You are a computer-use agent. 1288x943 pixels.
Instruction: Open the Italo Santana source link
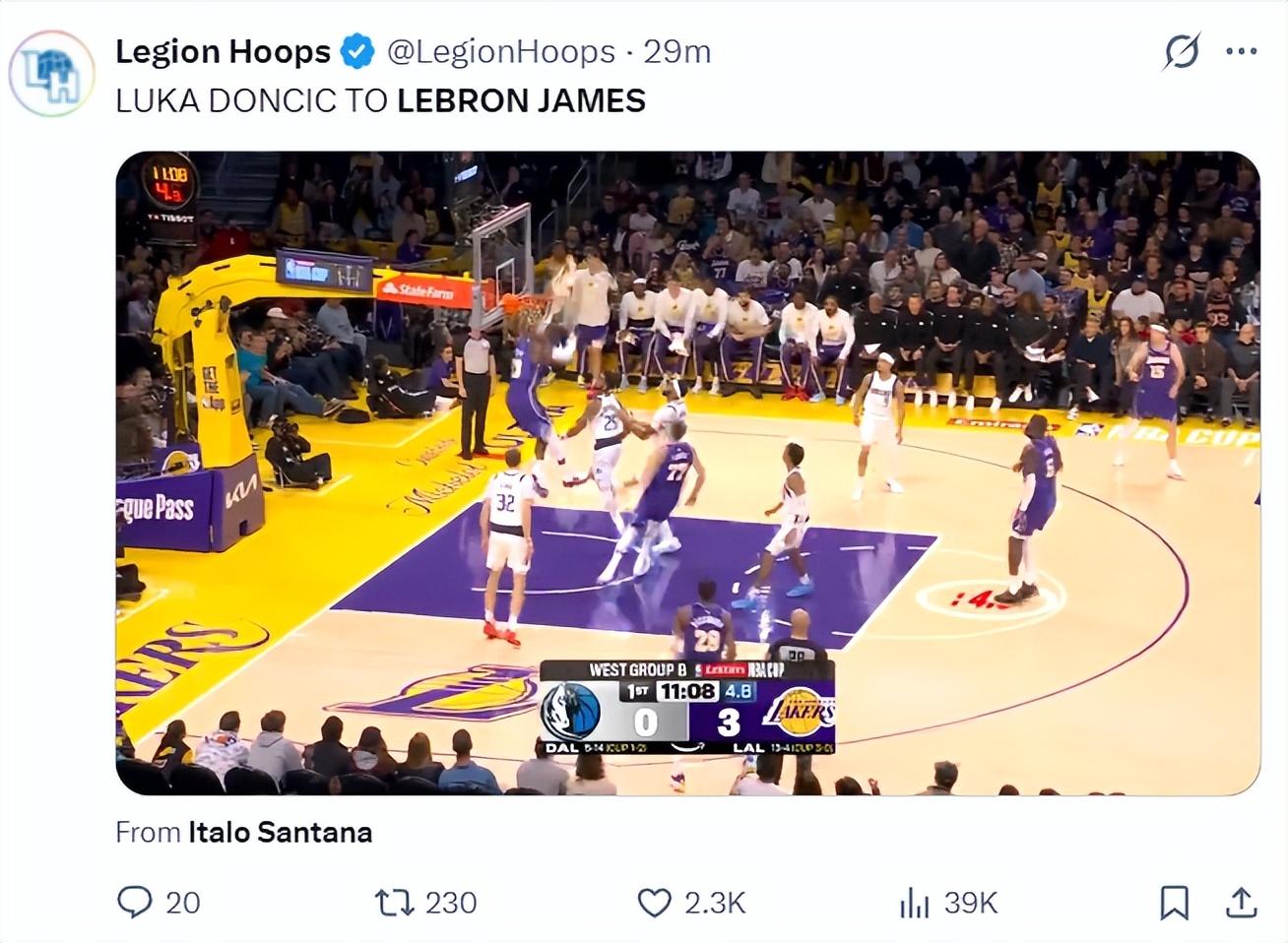point(280,832)
